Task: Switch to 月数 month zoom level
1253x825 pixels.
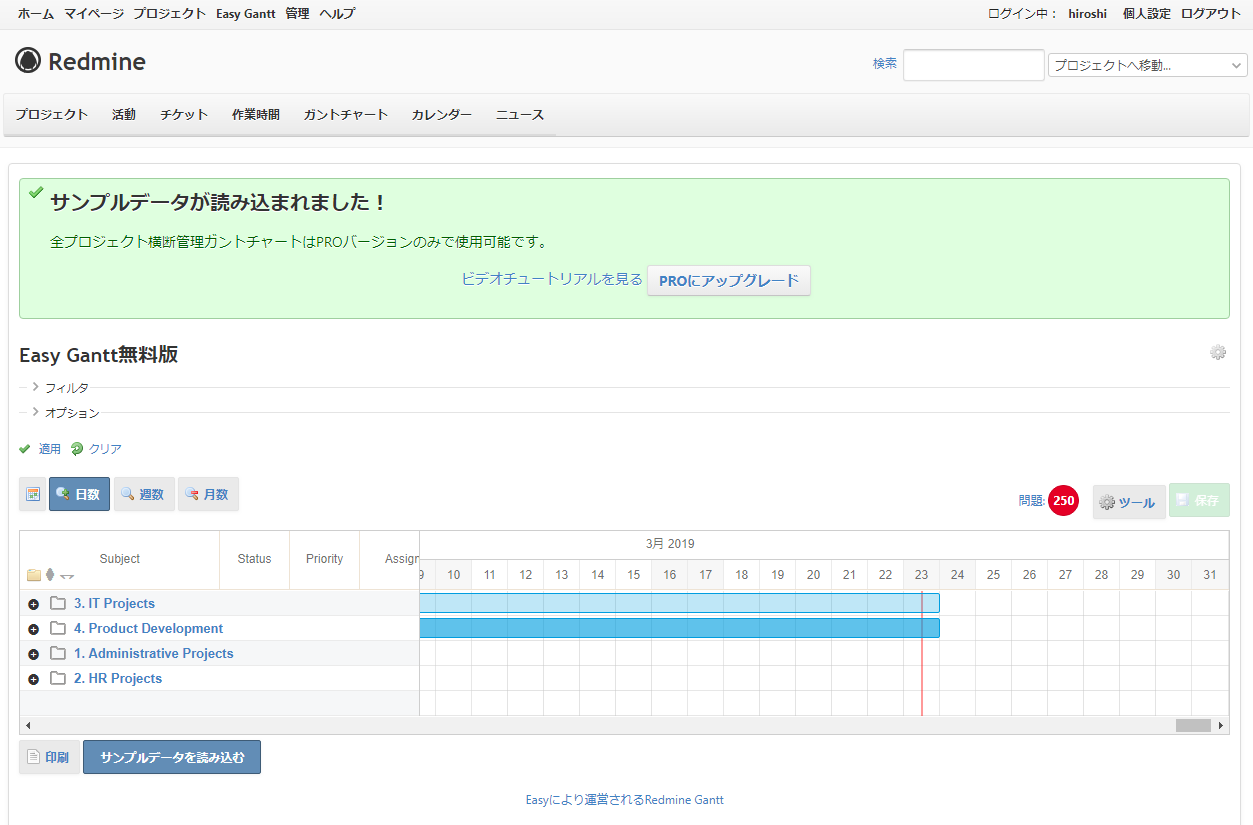Action: (x=208, y=493)
